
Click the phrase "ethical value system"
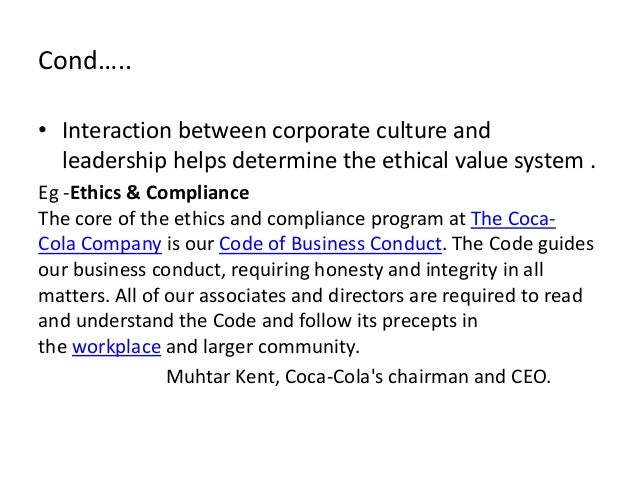click(x=483, y=161)
